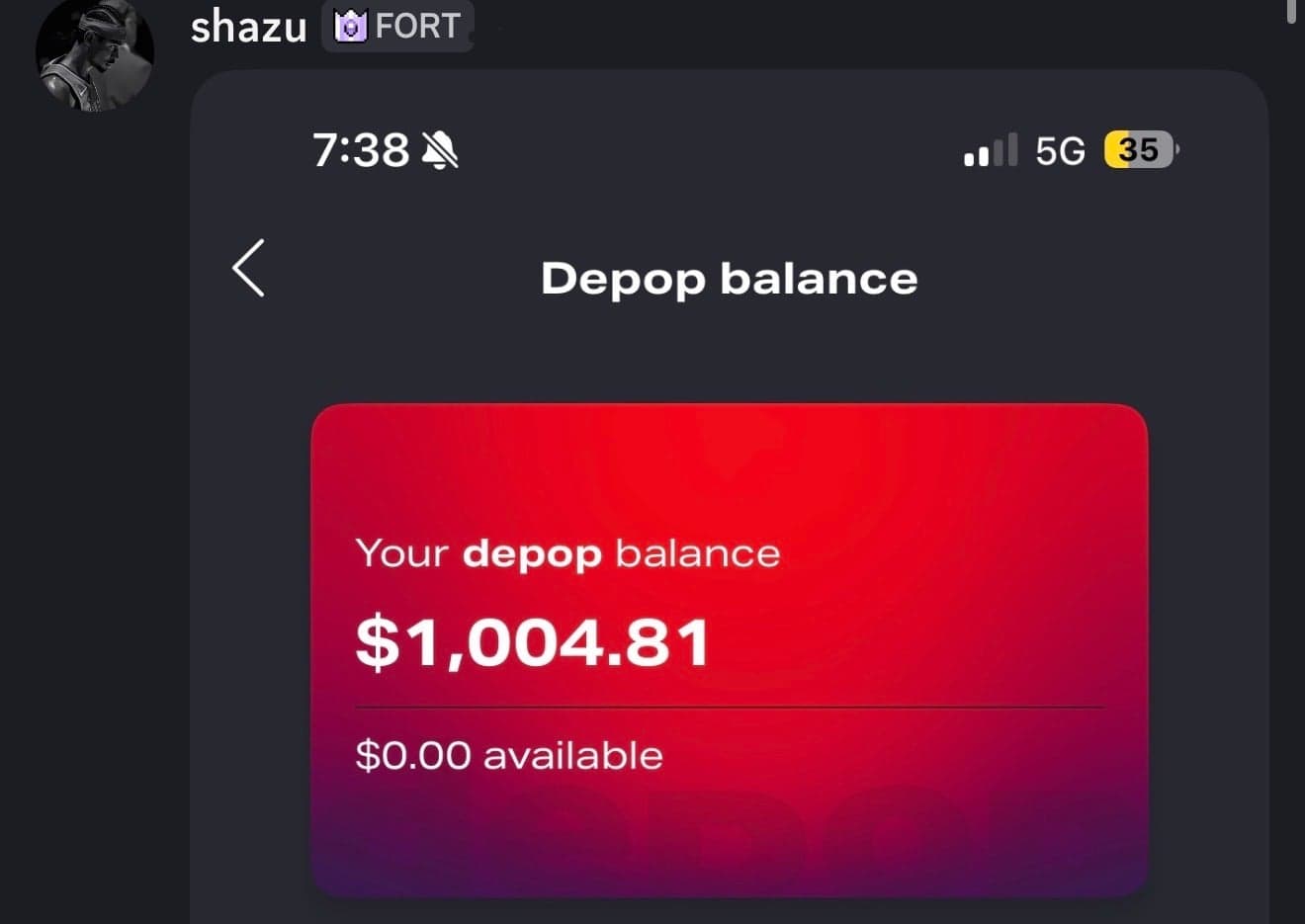Click the $1,004.81 balance amount
The image size is (1305, 924).
(533, 642)
